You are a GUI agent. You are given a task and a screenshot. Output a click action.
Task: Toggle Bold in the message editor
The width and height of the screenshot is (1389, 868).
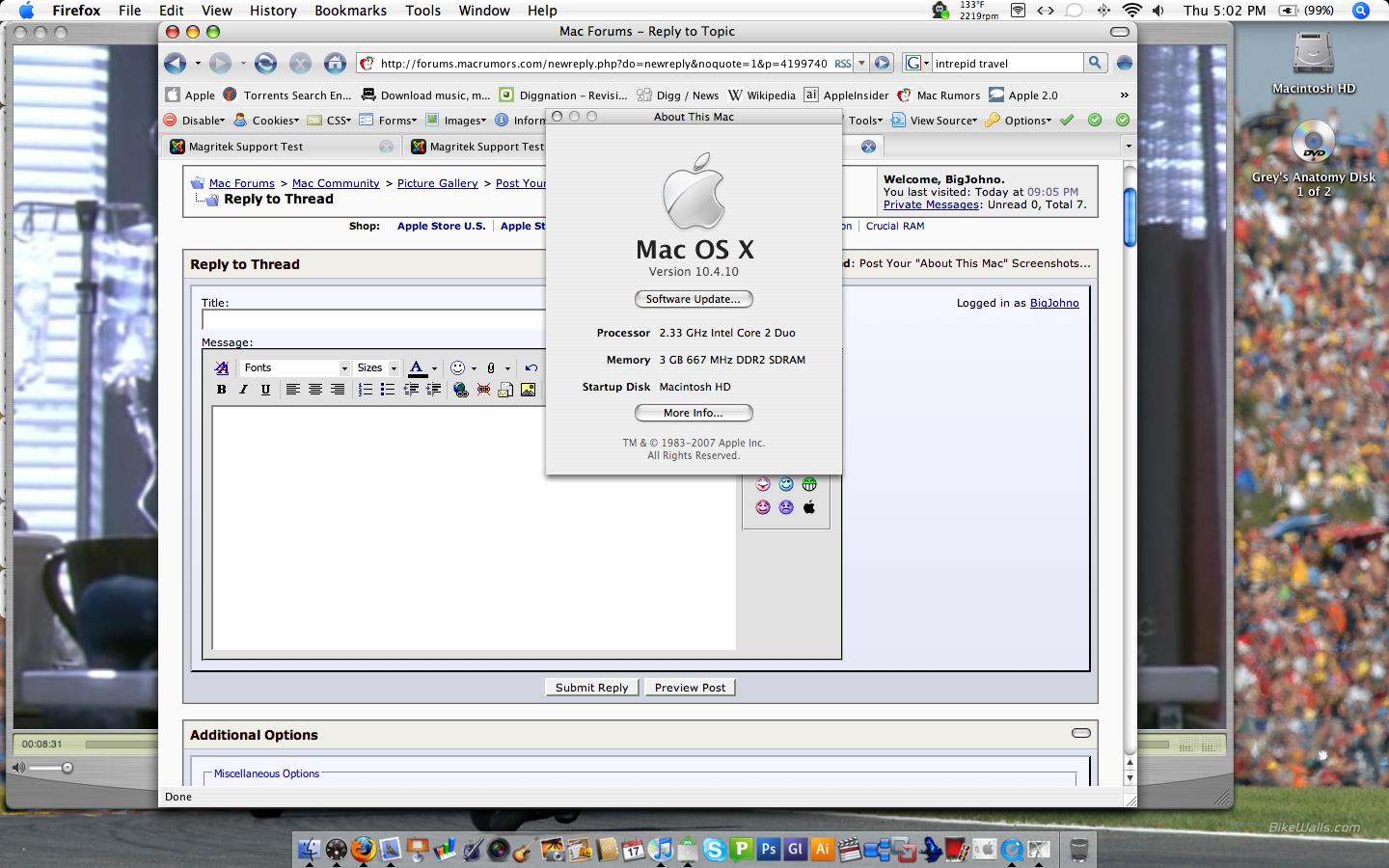click(222, 390)
